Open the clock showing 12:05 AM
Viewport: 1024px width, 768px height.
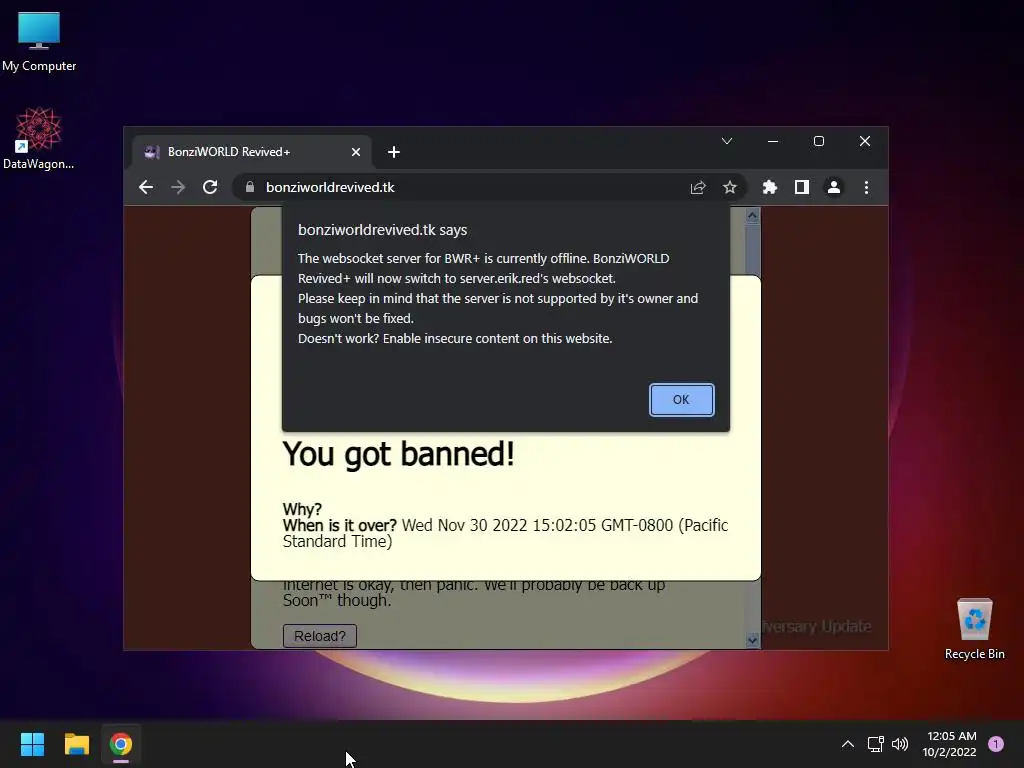950,744
